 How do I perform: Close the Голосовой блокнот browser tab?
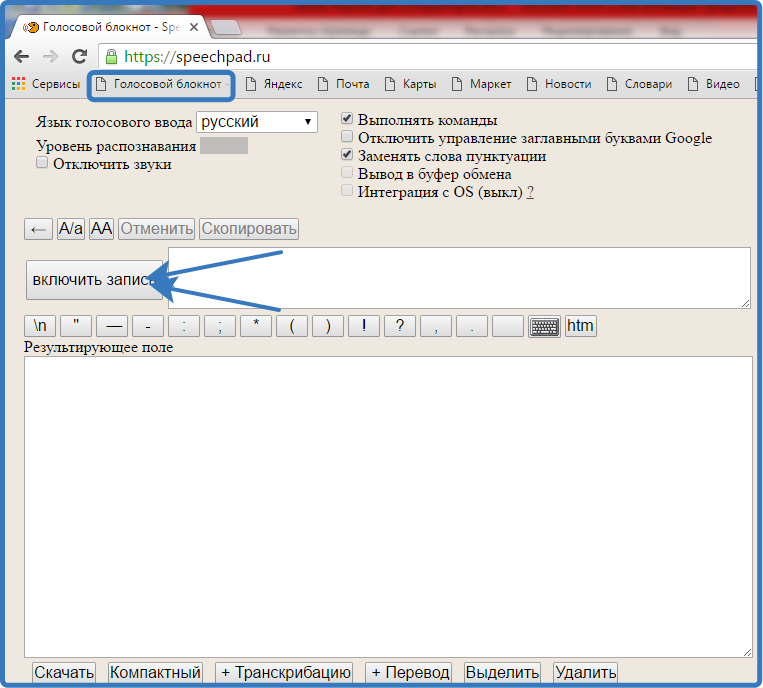pos(194,27)
